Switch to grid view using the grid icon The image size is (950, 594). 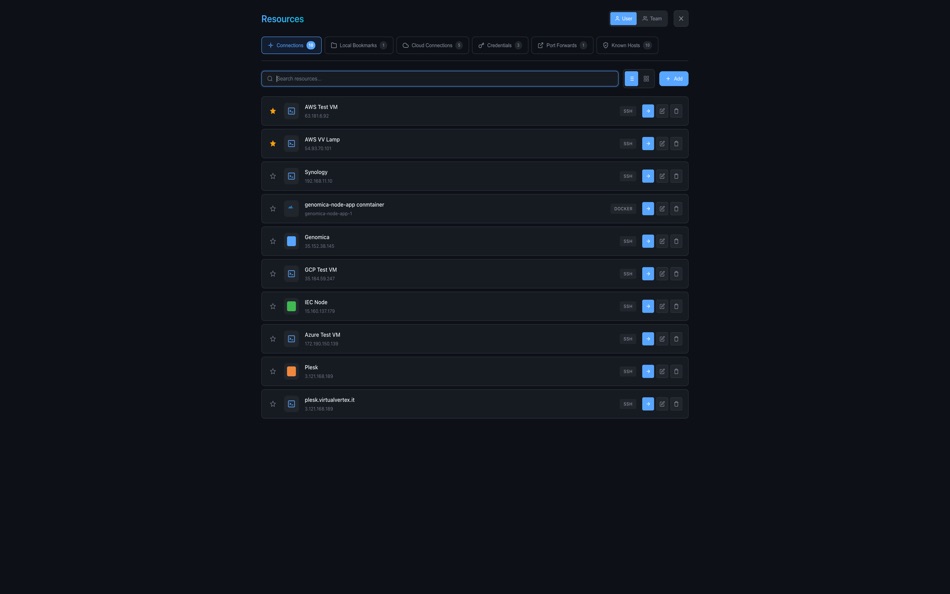(x=645, y=77)
